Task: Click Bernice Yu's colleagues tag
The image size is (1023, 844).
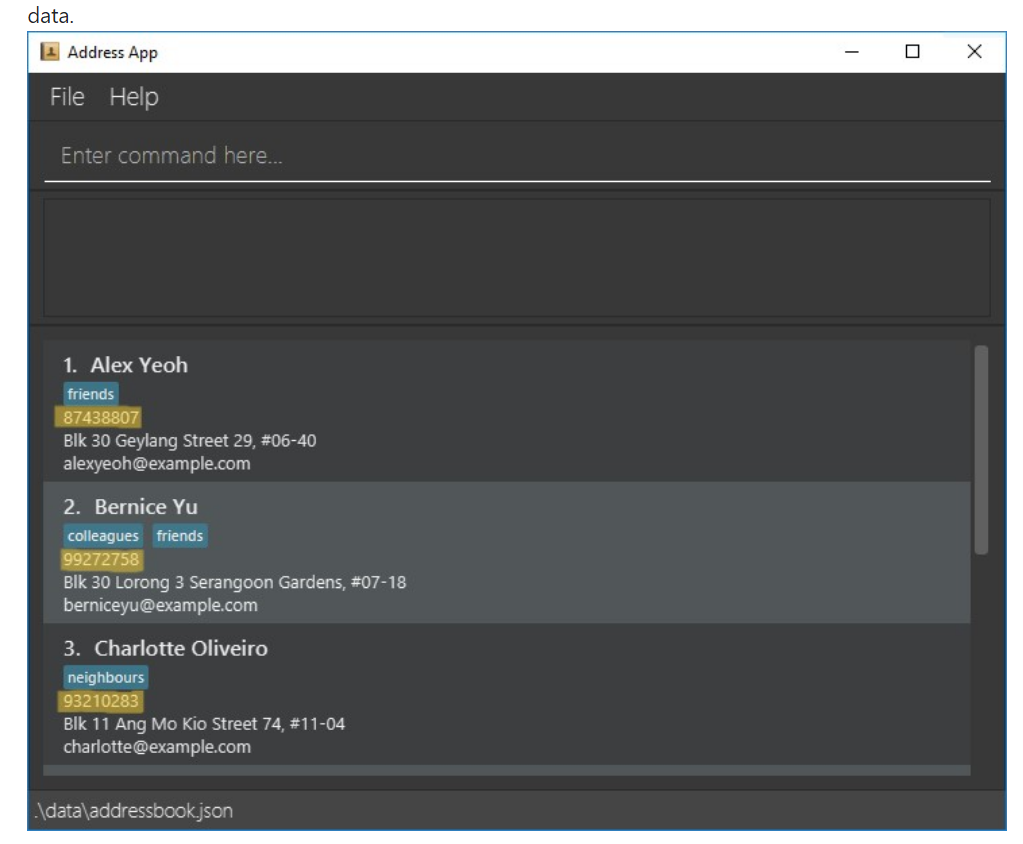Action: (x=103, y=535)
